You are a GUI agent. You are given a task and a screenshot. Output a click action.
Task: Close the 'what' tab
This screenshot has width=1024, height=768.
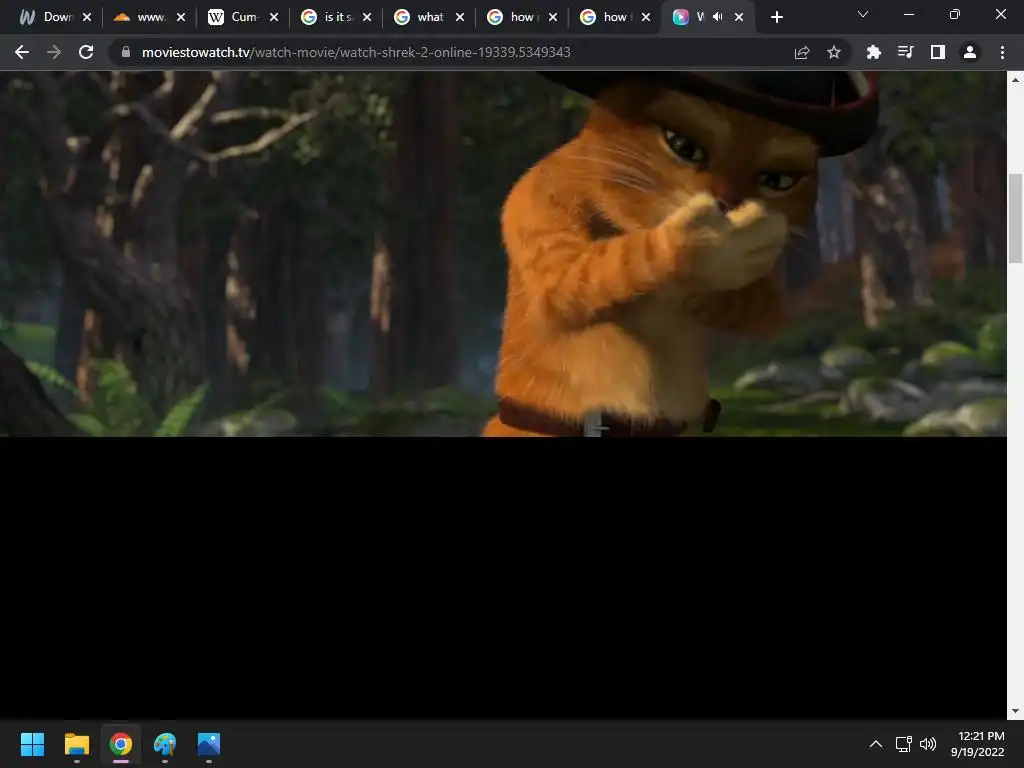[x=460, y=17]
